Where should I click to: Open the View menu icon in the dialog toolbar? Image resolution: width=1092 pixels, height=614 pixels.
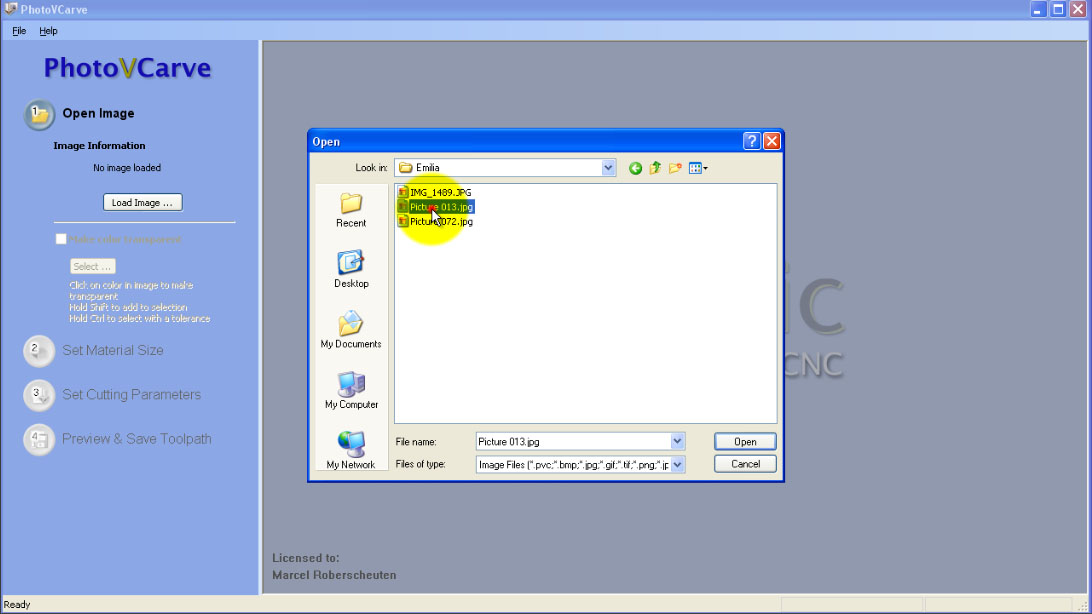click(698, 168)
